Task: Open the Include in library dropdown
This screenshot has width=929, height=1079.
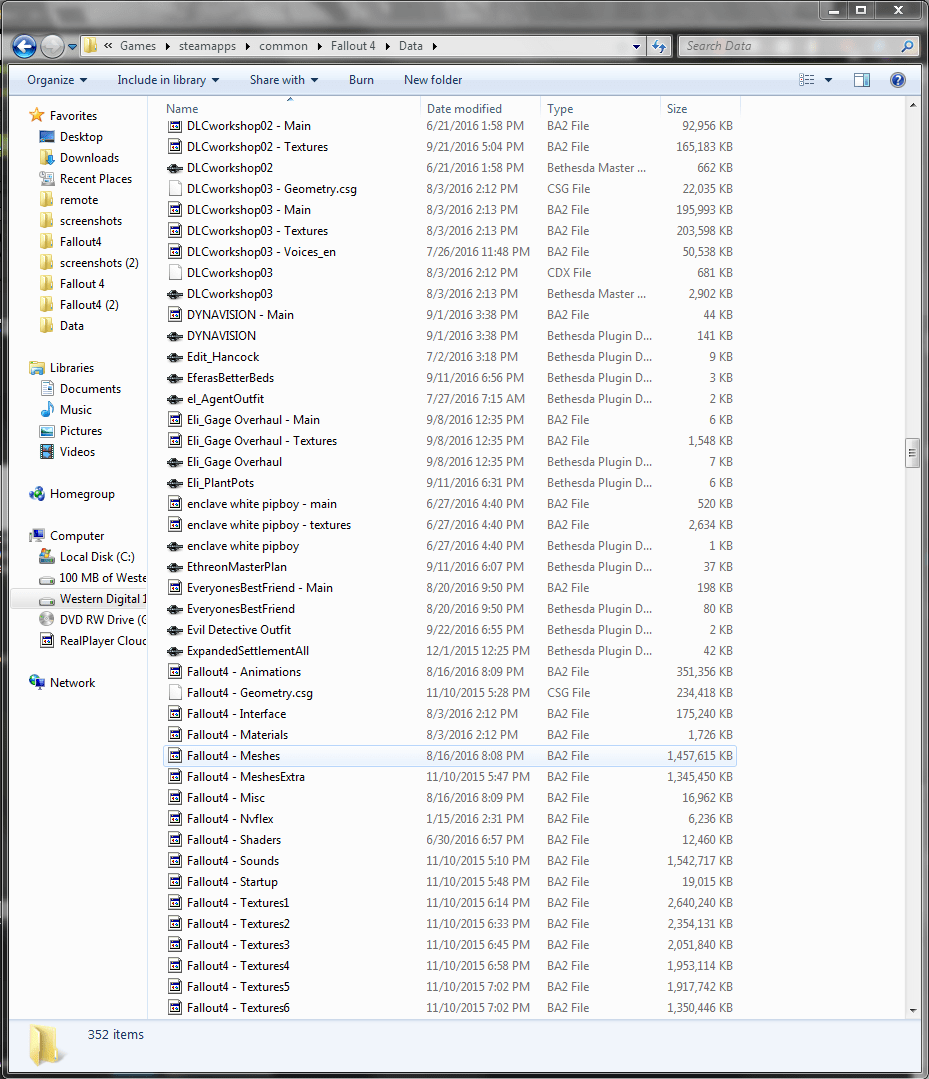Action: tap(168, 80)
